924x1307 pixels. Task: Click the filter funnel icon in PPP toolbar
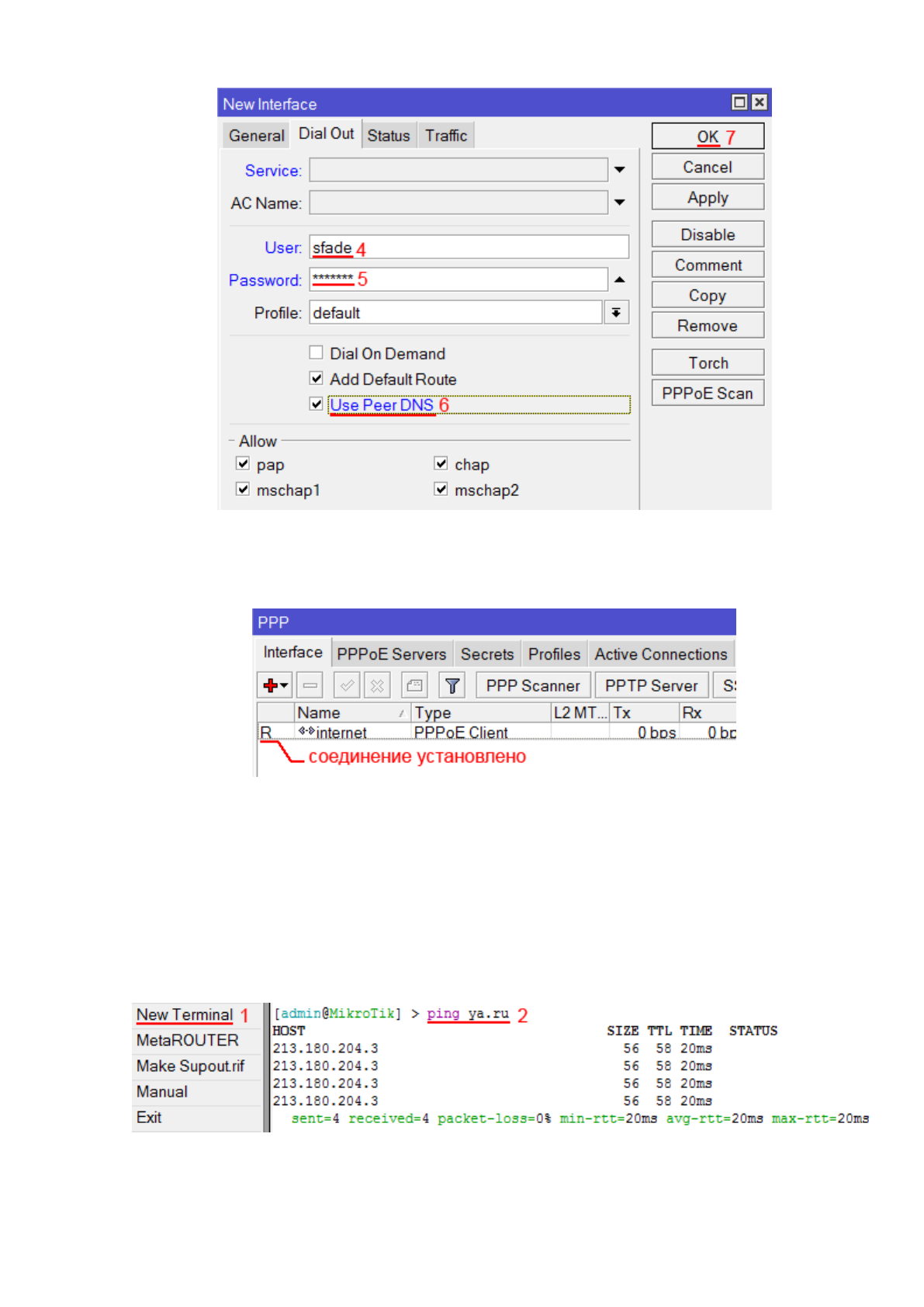452,685
